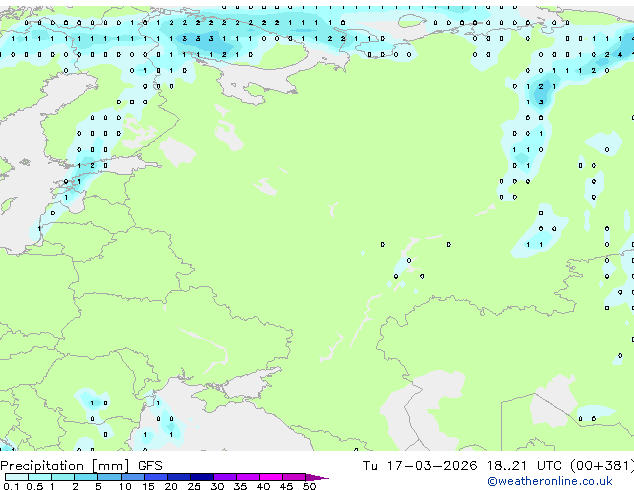Click the legend label '25'

194,486
